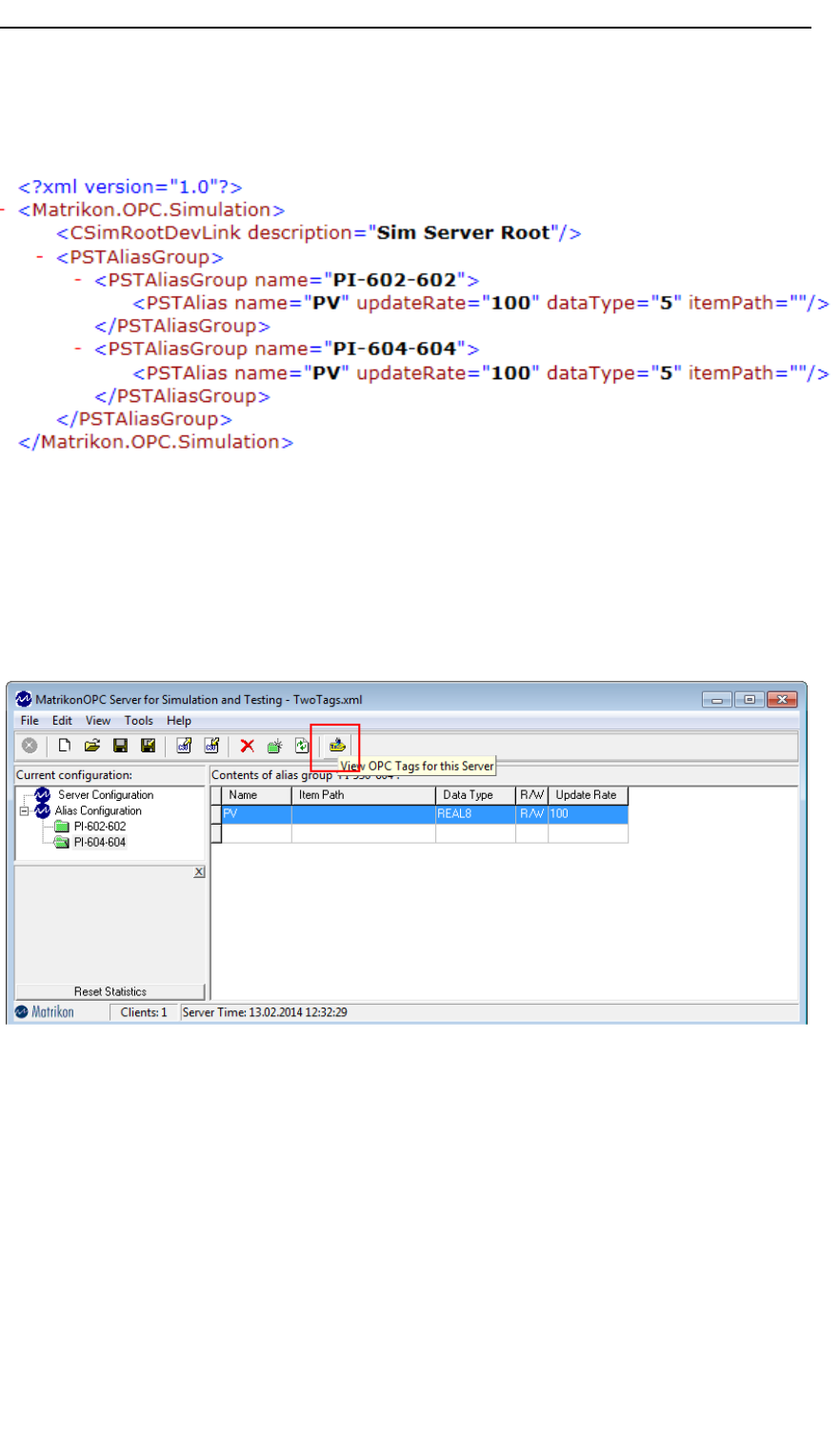Select PV alias name cell
The width and height of the screenshot is (840, 1437).
pyautogui.click(x=256, y=814)
